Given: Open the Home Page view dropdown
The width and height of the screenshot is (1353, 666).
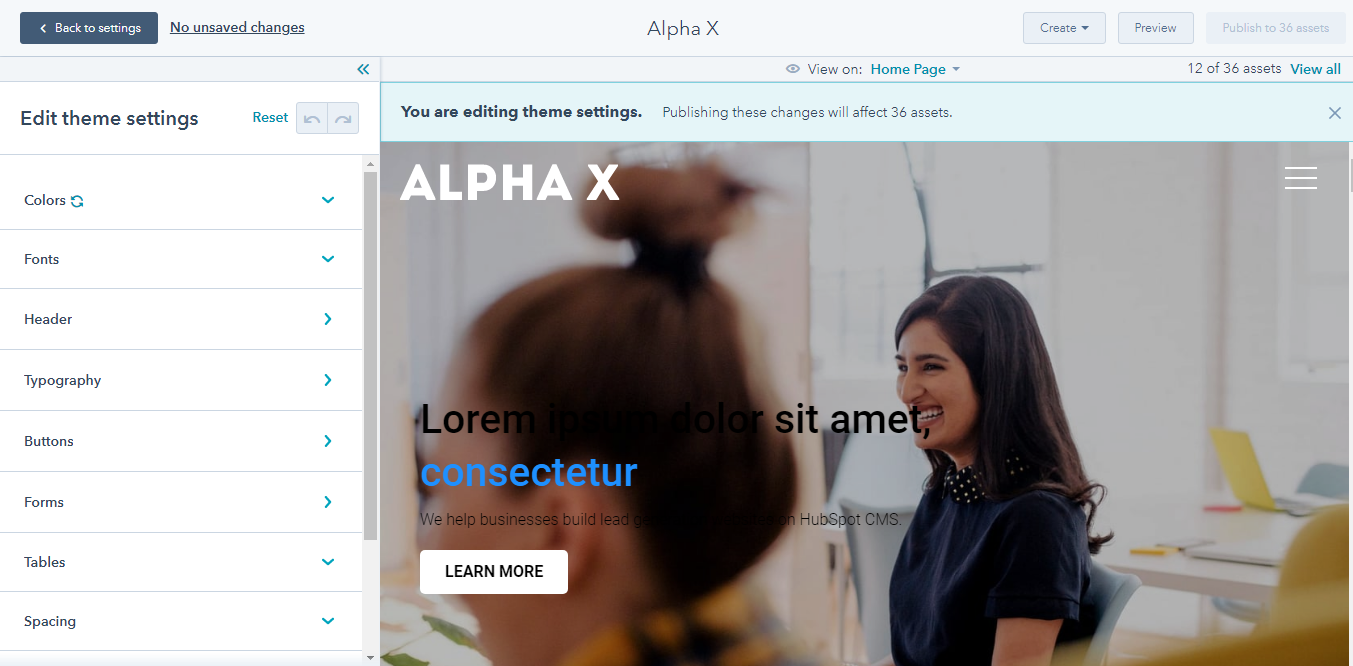Looking at the screenshot, I should pyautogui.click(x=915, y=69).
